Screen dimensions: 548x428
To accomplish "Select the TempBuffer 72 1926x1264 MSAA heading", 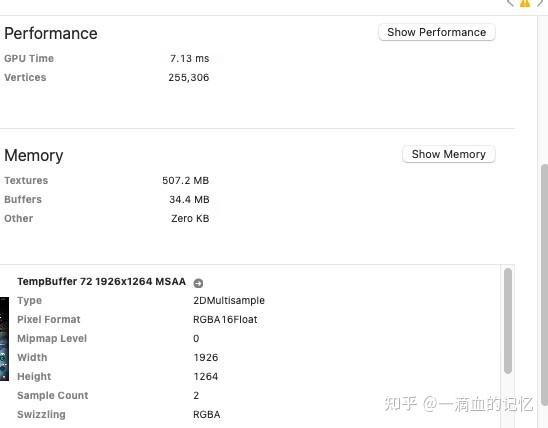I will (x=101, y=282).
